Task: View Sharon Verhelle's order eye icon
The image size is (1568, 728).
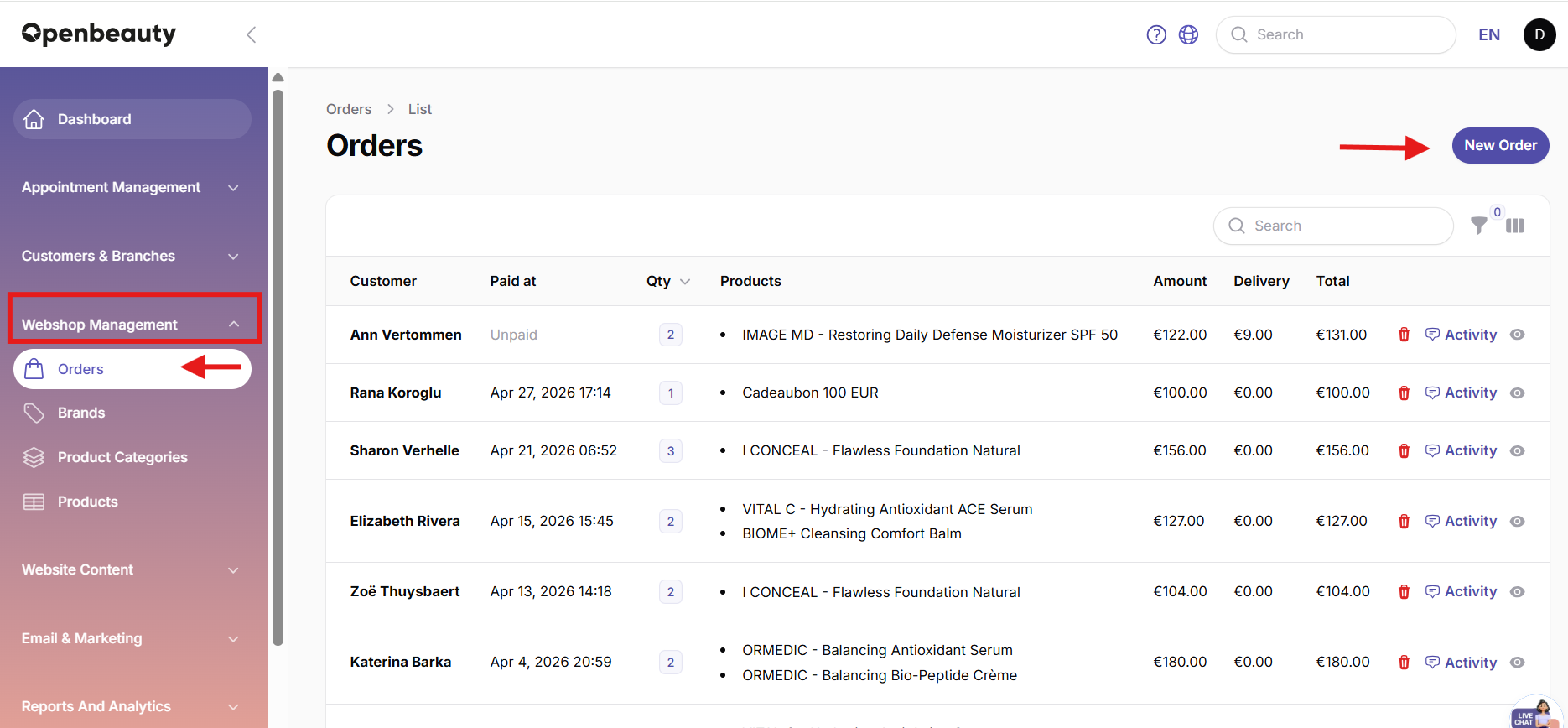Action: click(x=1517, y=450)
